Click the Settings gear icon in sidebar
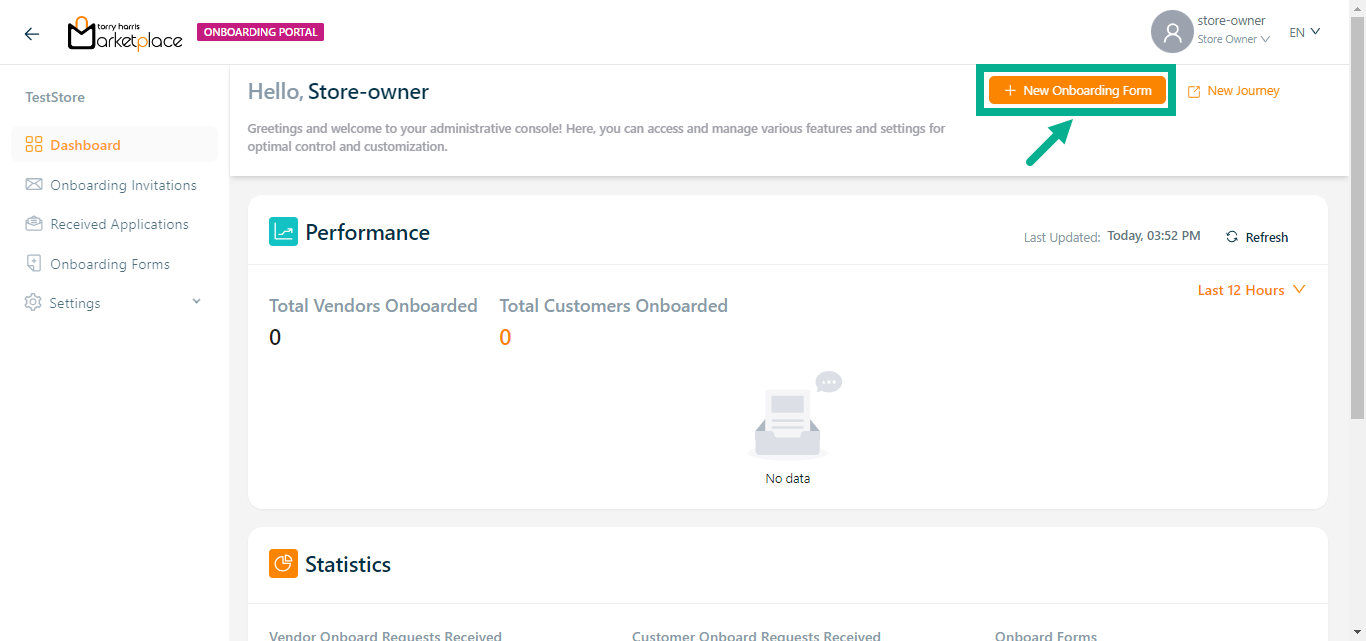Image resolution: width=1366 pixels, height=641 pixels. click(34, 303)
